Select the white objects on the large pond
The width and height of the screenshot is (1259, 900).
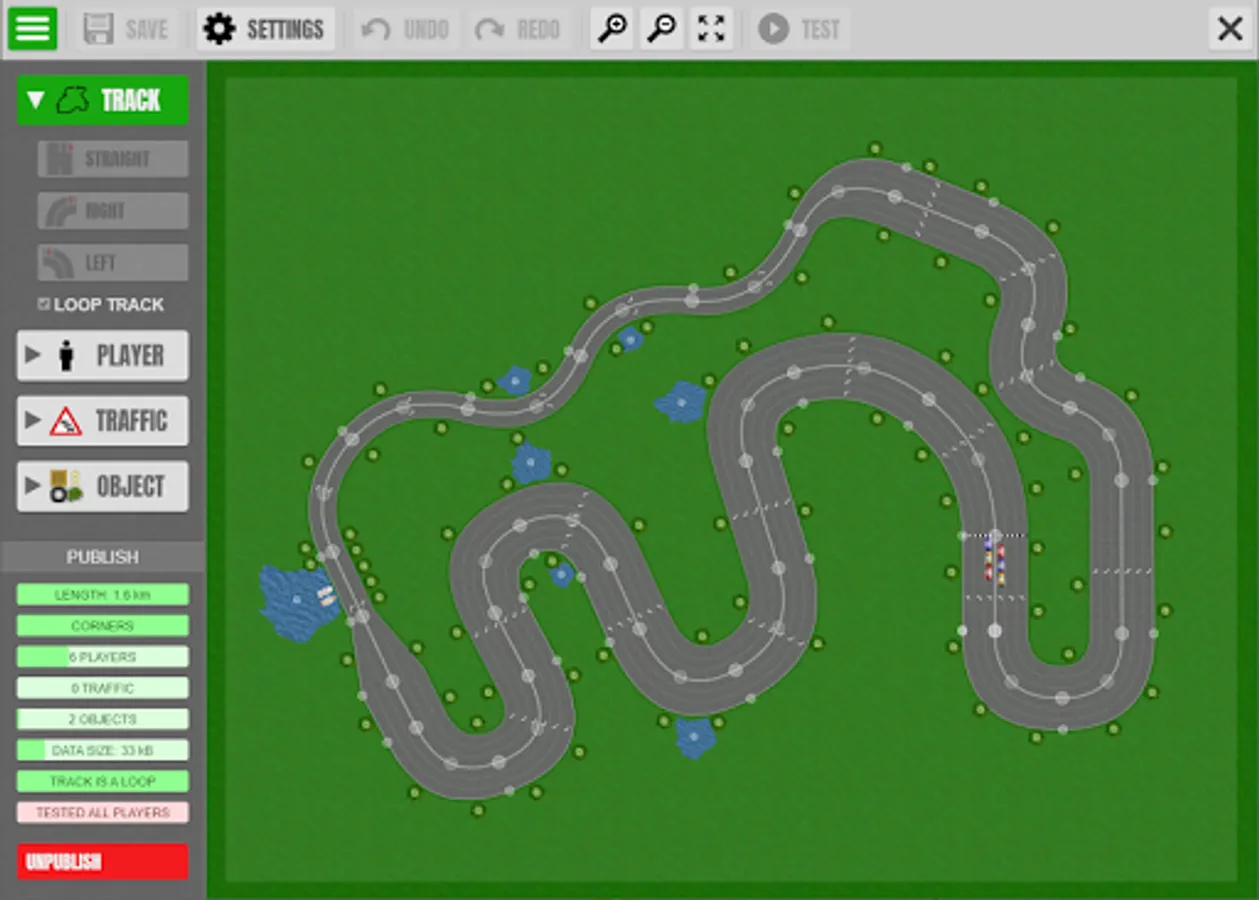(x=326, y=596)
